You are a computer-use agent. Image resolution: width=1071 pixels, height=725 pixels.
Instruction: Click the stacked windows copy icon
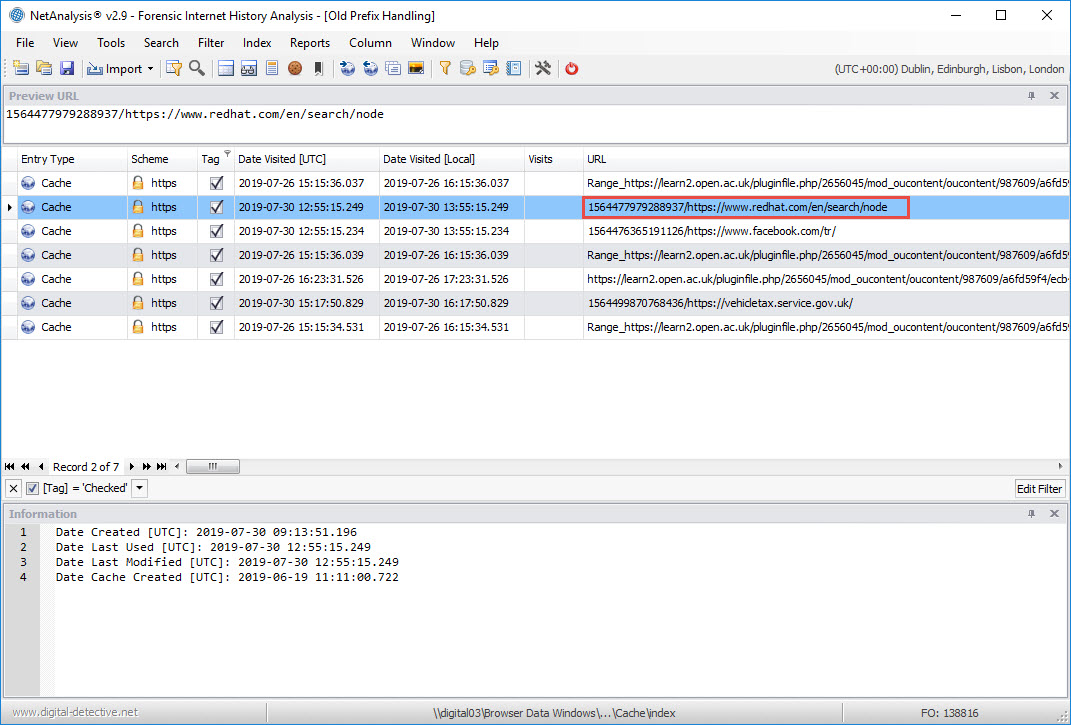click(x=393, y=68)
